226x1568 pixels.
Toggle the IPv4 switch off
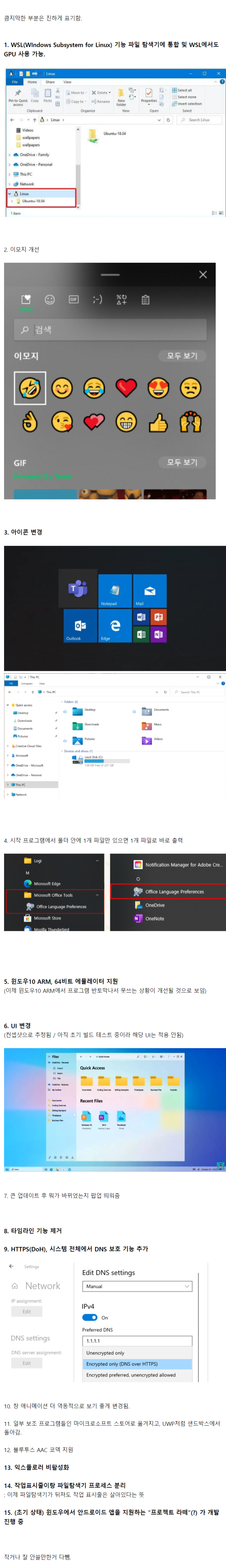90,1317
